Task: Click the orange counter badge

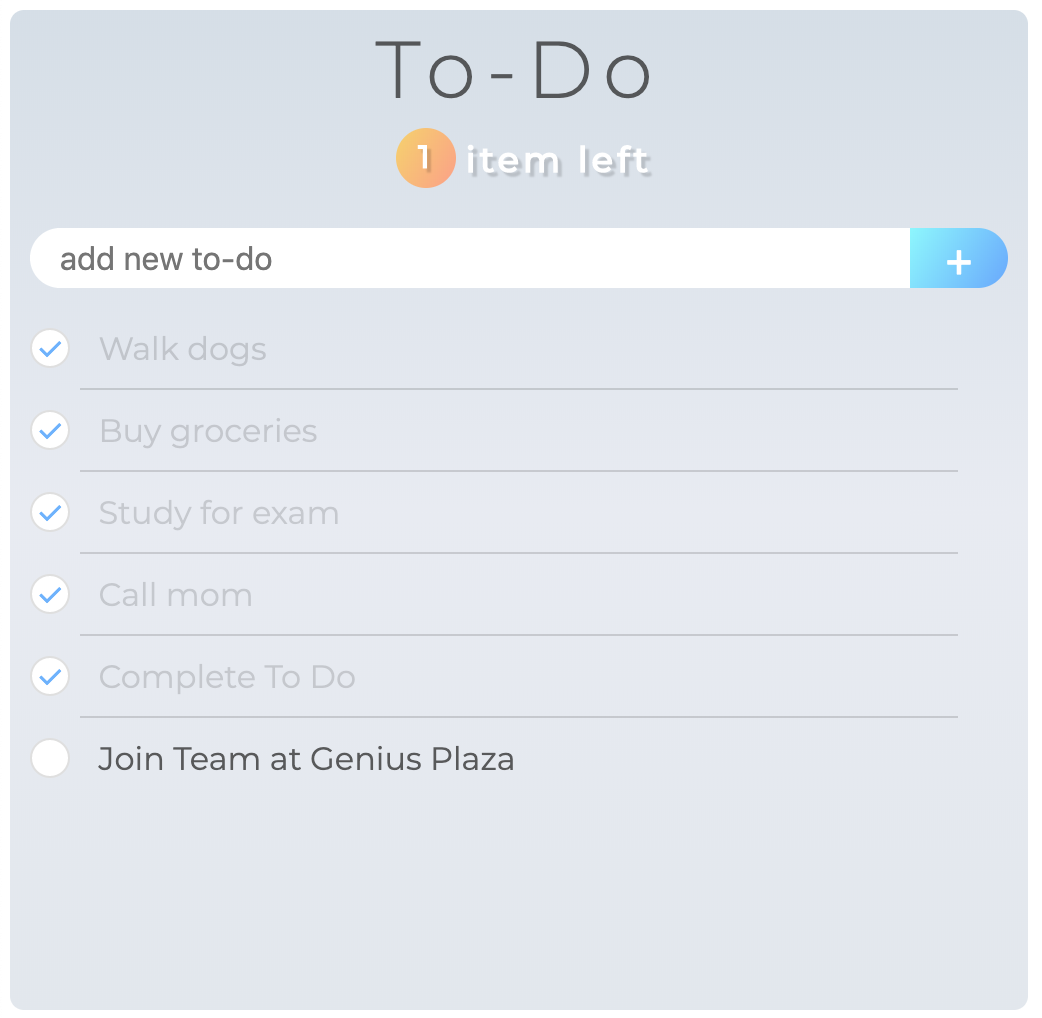Action: tap(428, 158)
